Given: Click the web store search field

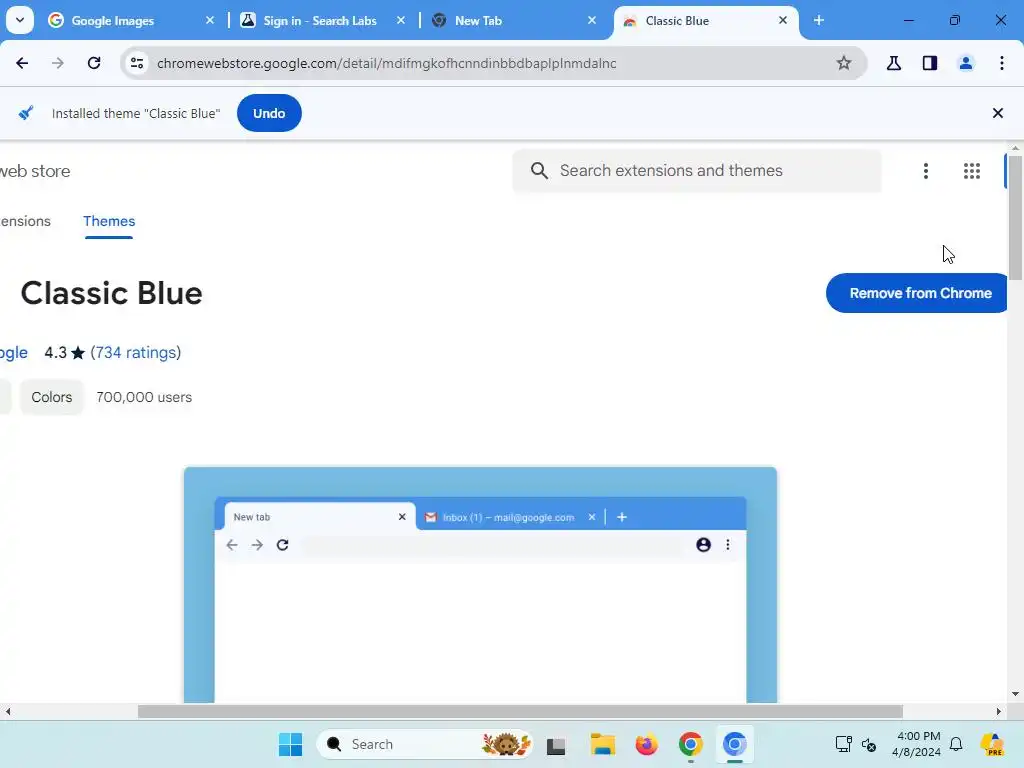Looking at the screenshot, I should 697,170.
